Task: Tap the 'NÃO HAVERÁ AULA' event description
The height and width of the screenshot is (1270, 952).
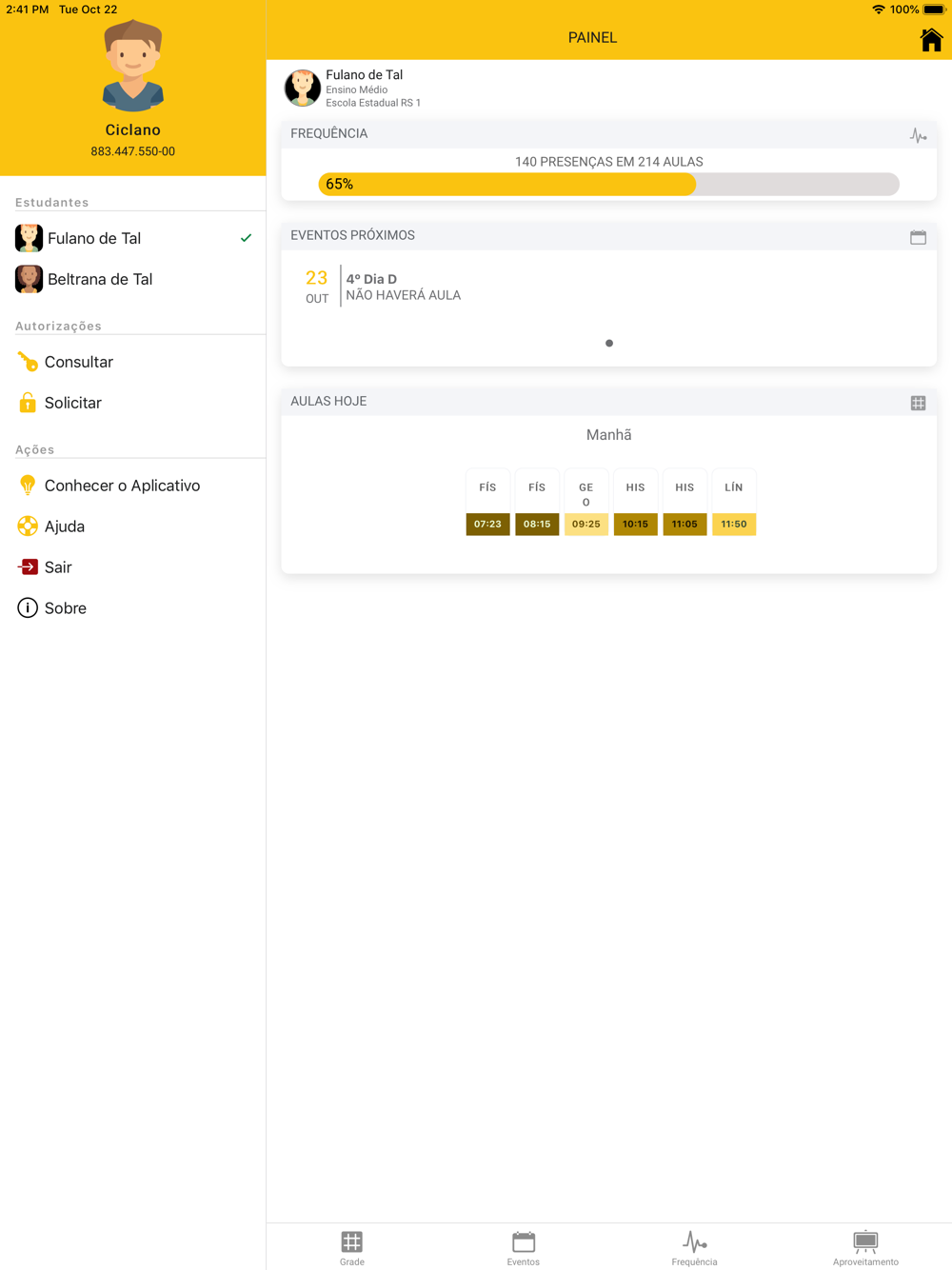Action: (x=404, y=295)
